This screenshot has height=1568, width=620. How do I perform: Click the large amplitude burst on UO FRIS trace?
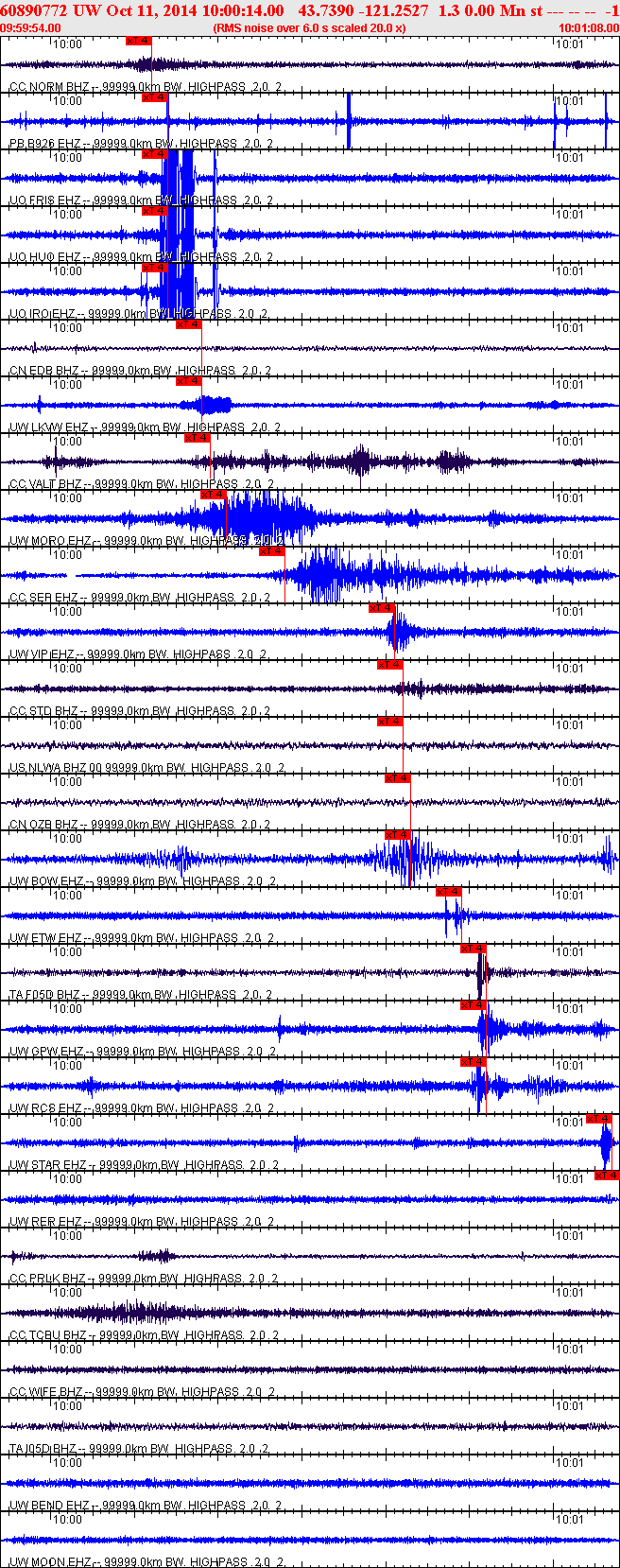click(180, 178)
